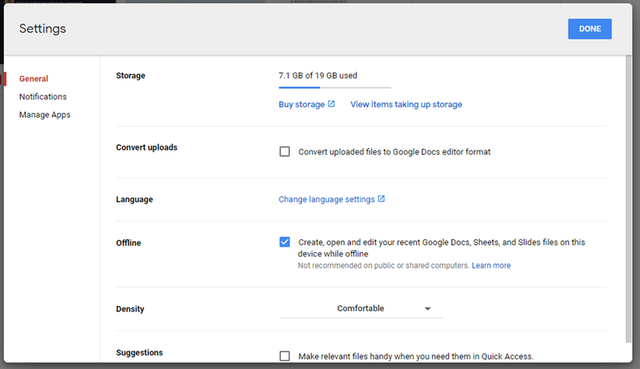Viewport: 640px width, 369px height.
Task: Click the Density dropdown arrow
Action: tap(427, 309)
